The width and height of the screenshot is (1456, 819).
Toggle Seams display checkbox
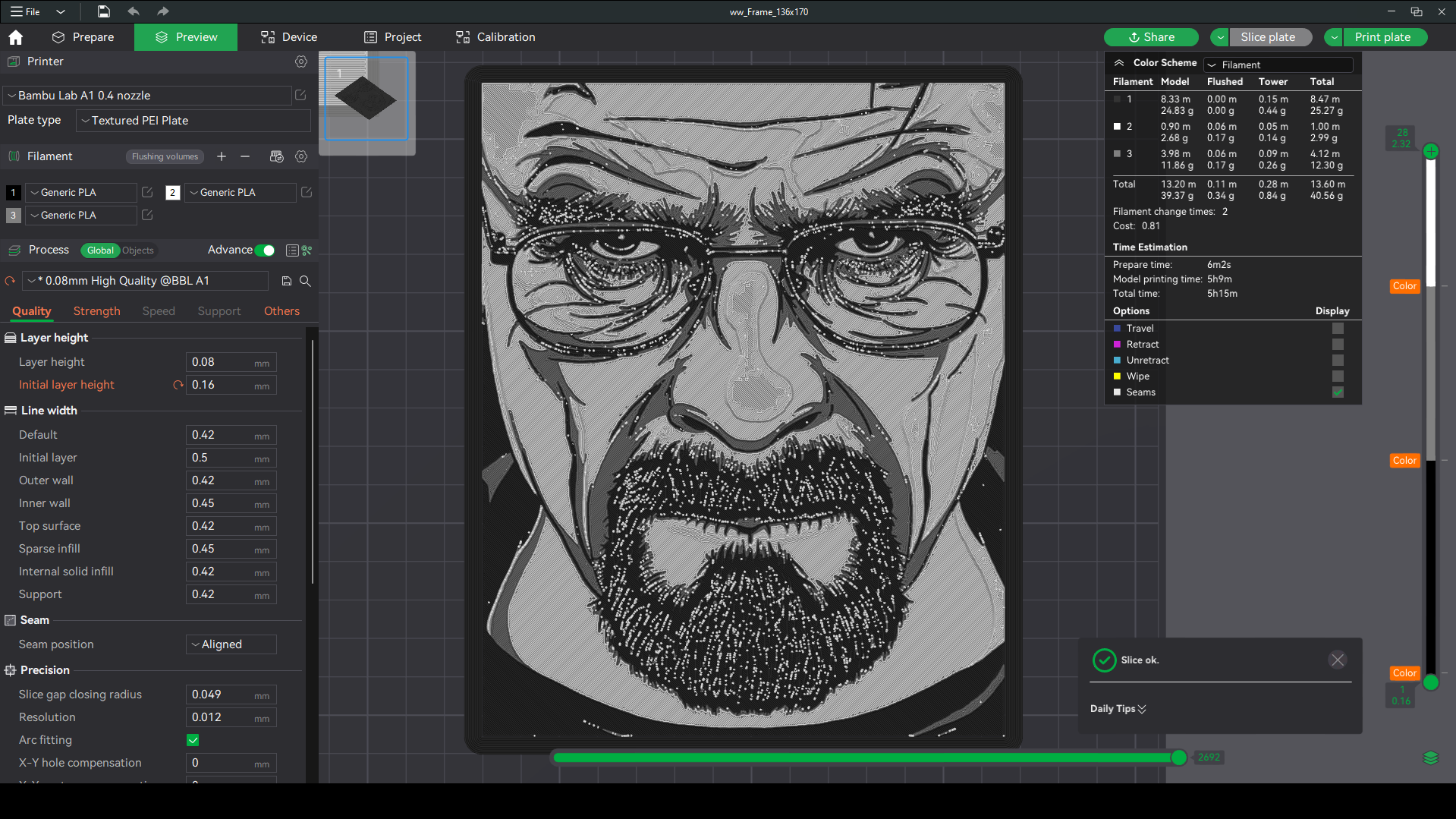tap(1338, 392)
